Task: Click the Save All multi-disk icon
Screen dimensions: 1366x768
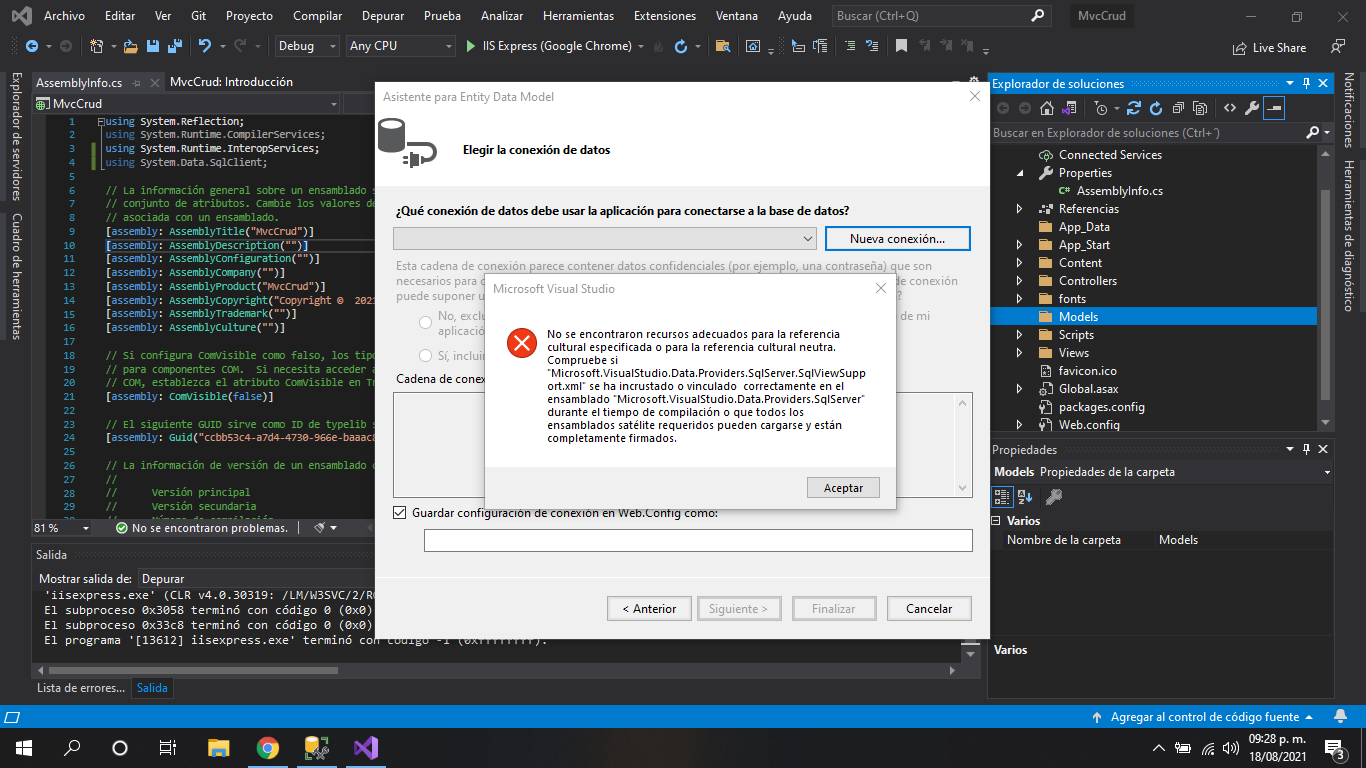Action: (175, 46)
